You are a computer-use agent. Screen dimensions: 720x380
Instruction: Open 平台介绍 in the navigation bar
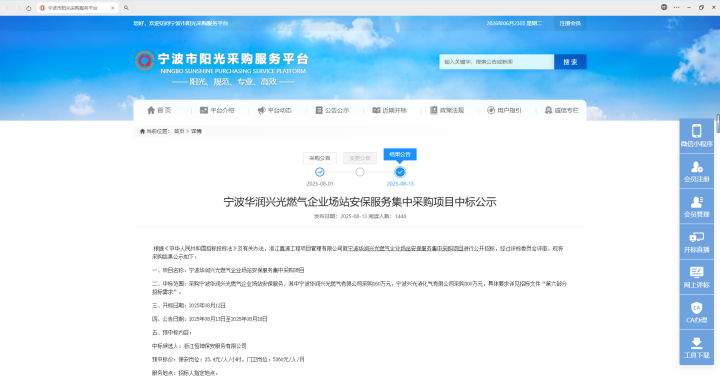click(x=217, y=110)
